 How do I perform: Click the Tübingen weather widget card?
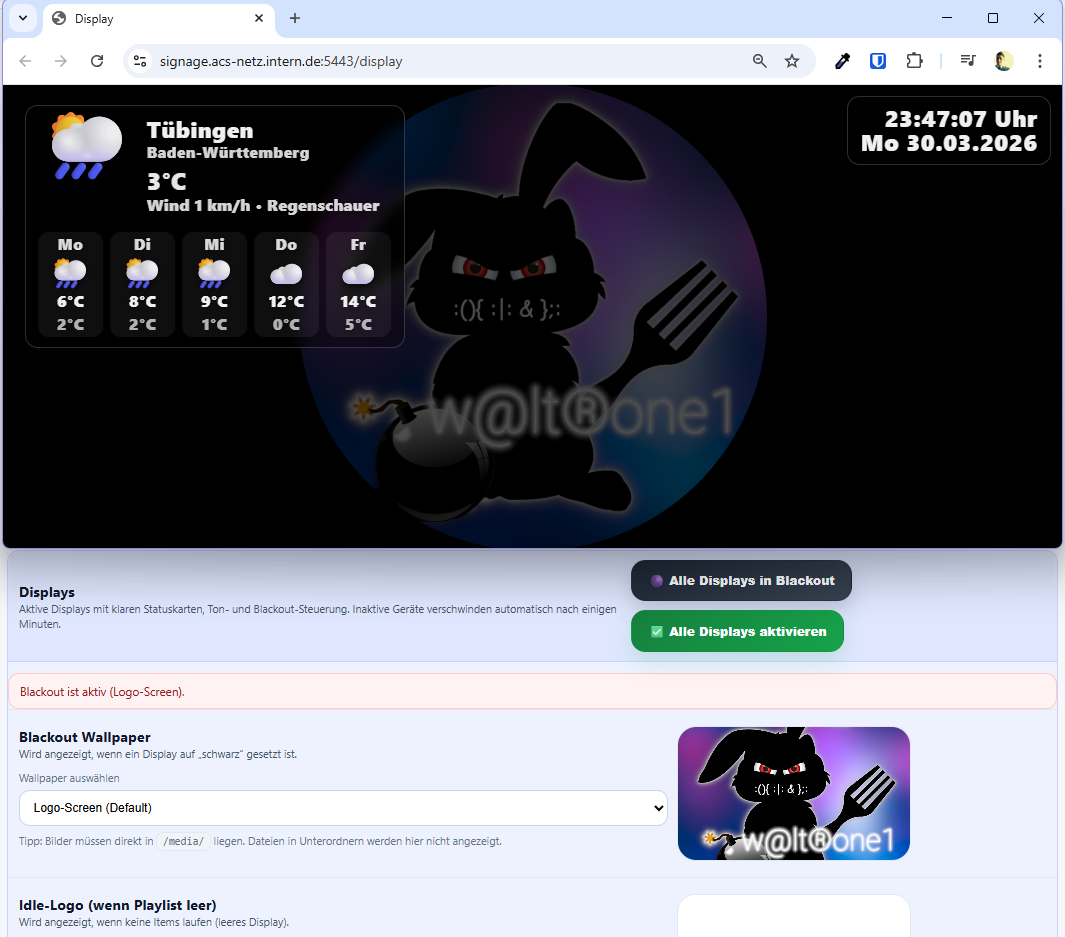point(214,226)
